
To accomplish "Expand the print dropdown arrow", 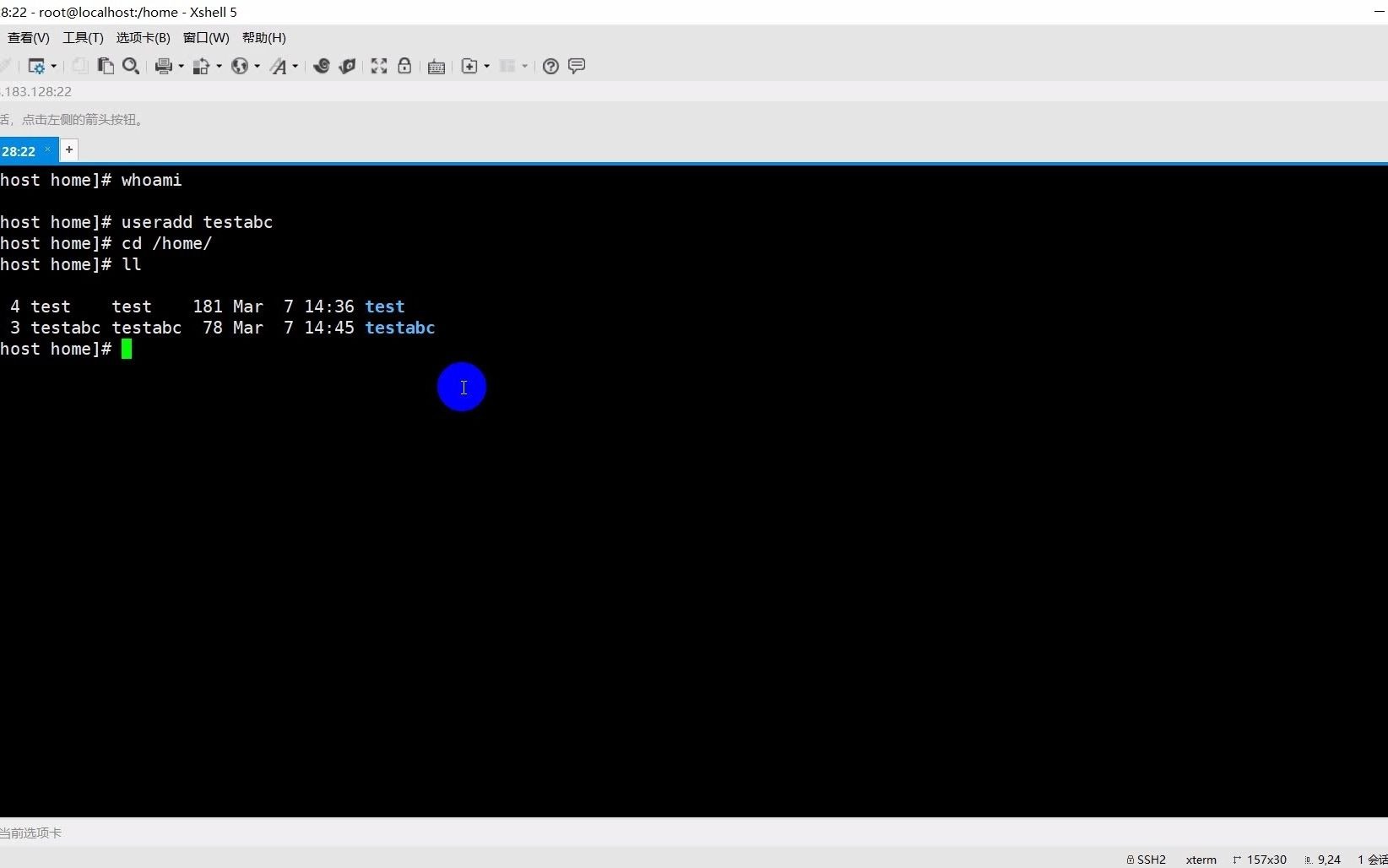I will 181,66.
